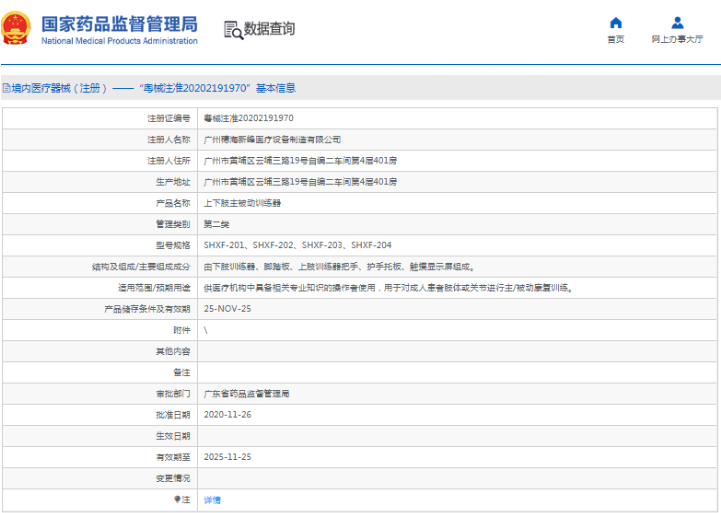The width and height of the screenshot is (721, 513).
Task: Select approval date 2020-11-26
Action: coord(228,415)
